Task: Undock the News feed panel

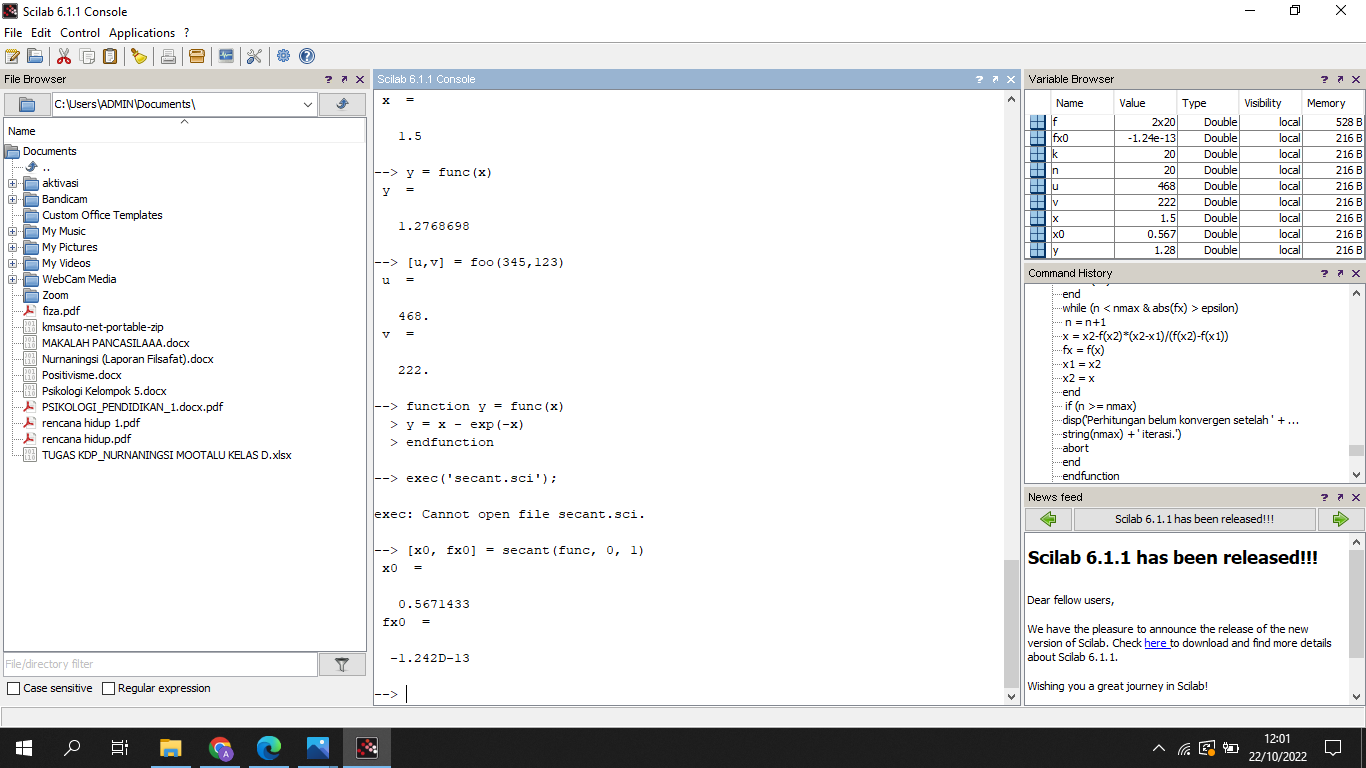Action: (x=1341, y=497)
